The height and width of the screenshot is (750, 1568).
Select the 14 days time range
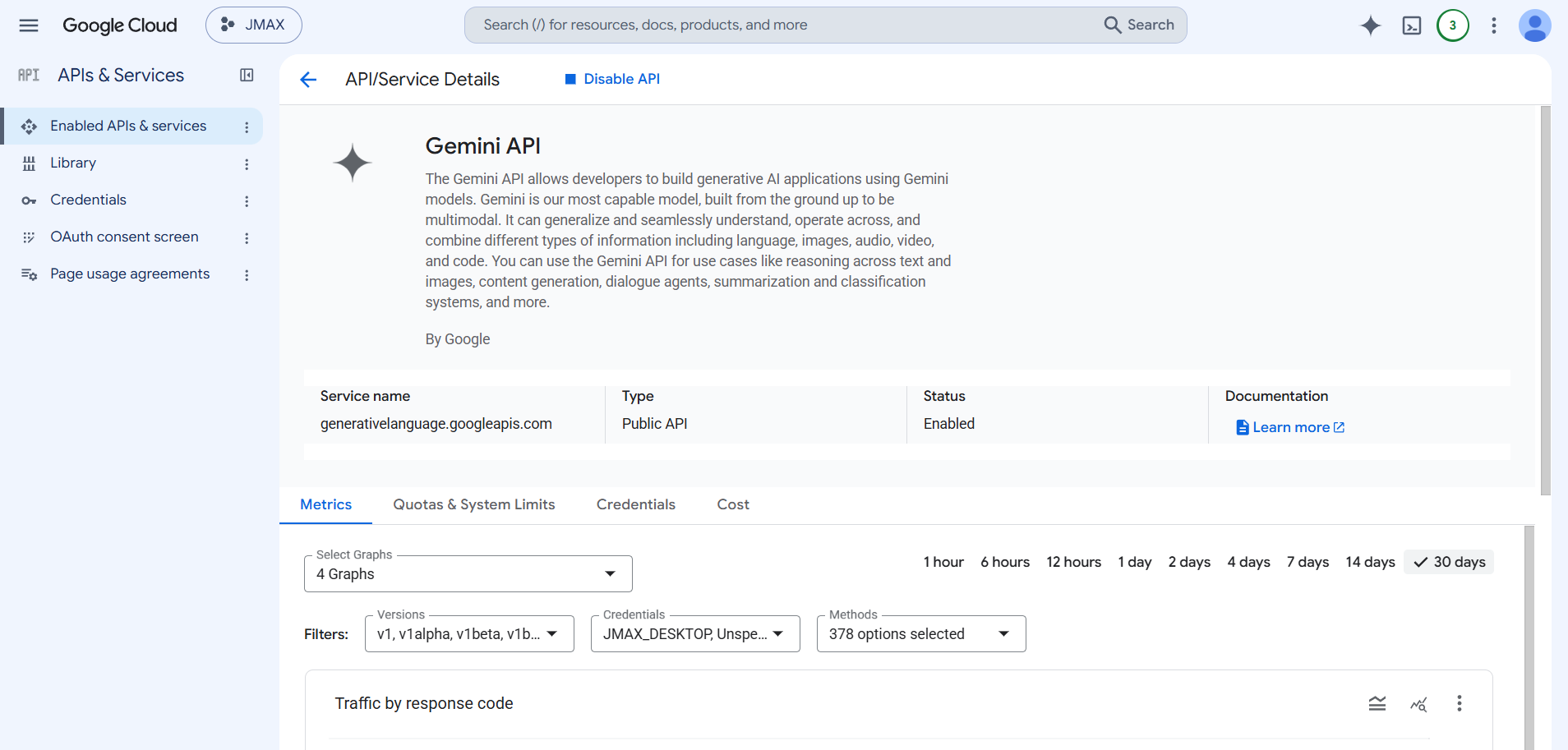1370,562
